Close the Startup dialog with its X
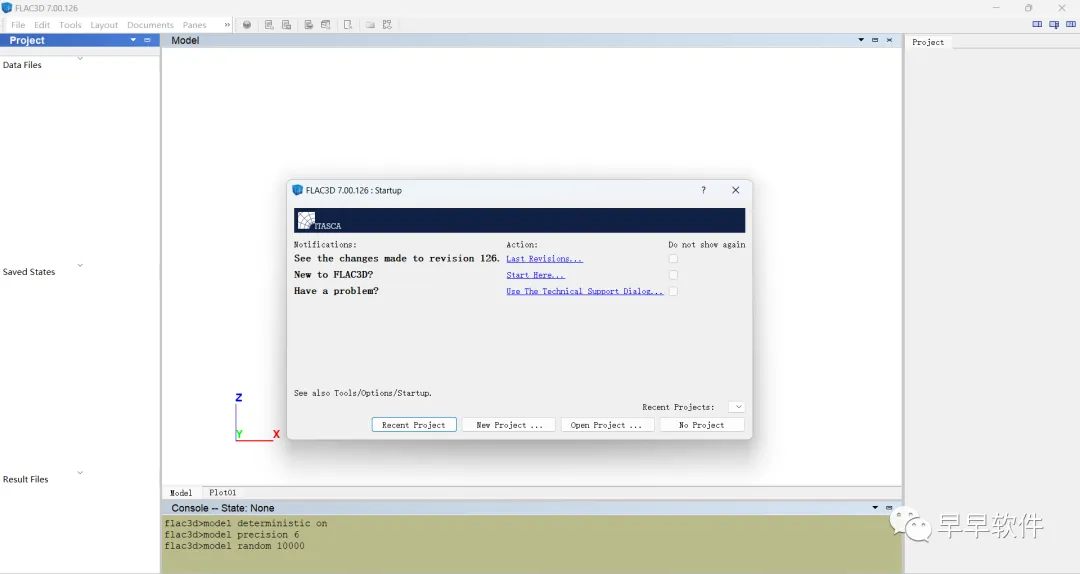The width and height of the screenshot is (1080, 574). (736, 190)
